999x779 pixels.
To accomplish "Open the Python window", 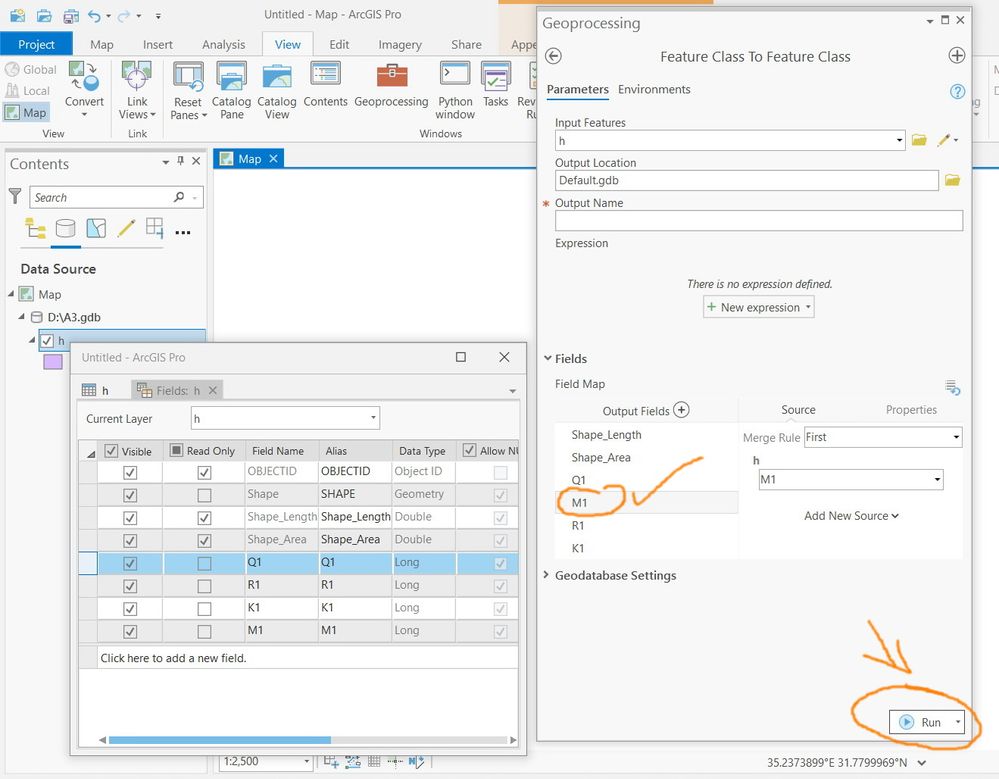I will coord(455,89).
